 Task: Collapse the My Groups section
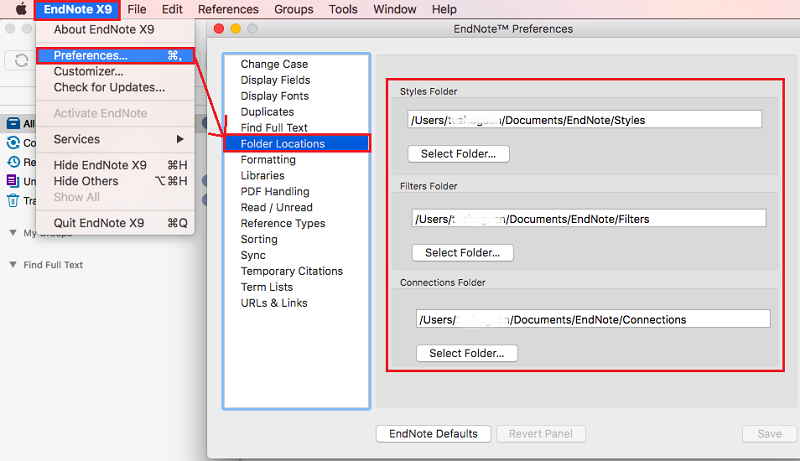pos(13,233)
